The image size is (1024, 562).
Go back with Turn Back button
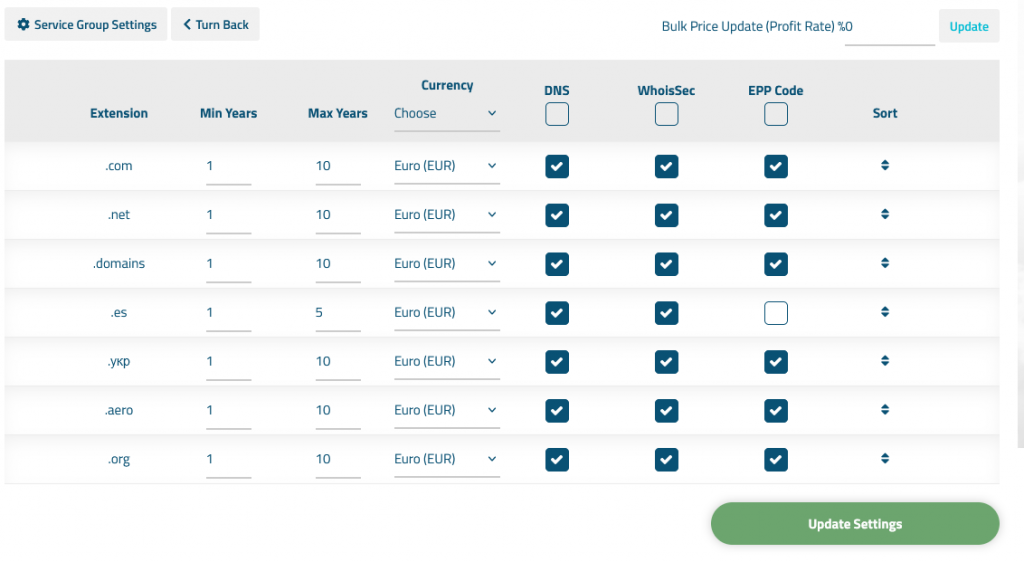coord(215,25)
